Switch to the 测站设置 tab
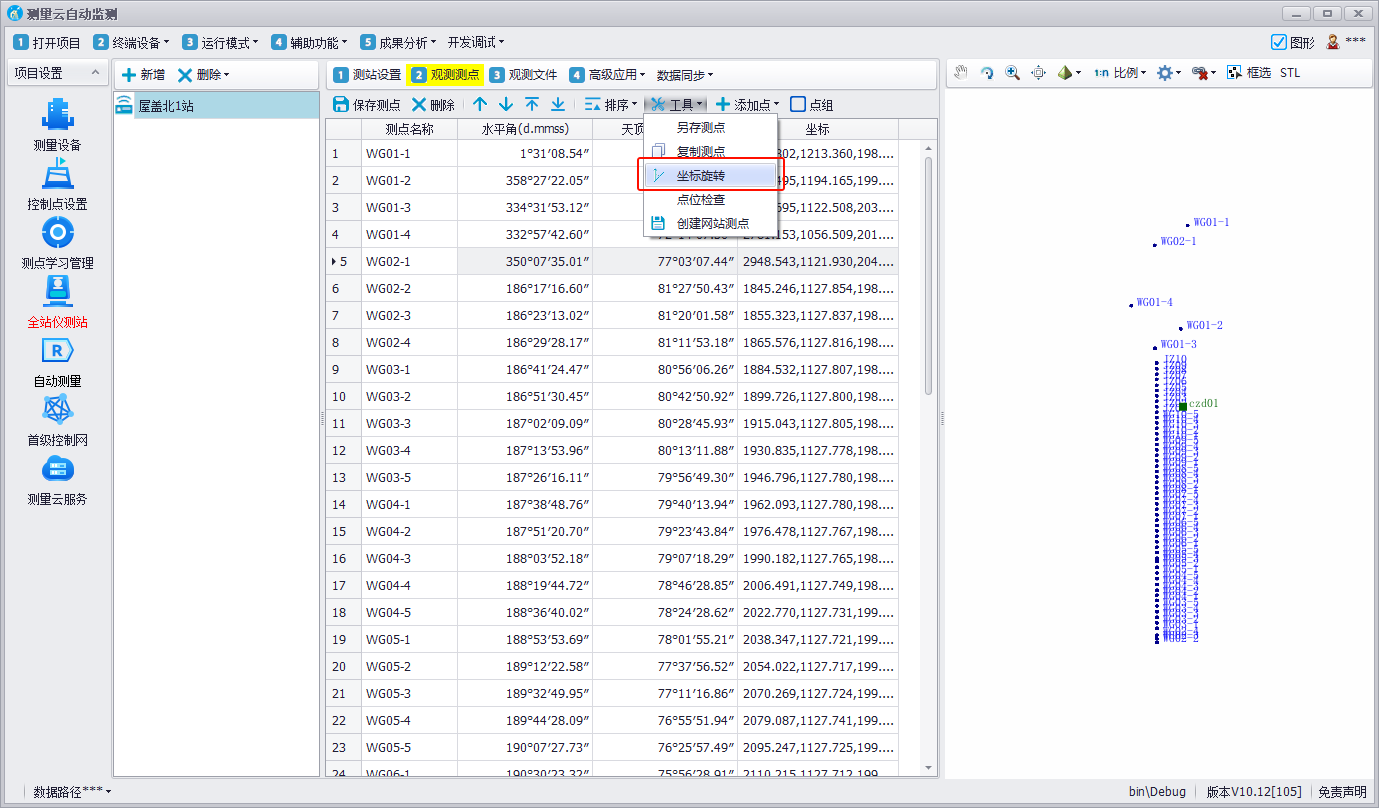 pyautogui.click(x=367, y=75)
